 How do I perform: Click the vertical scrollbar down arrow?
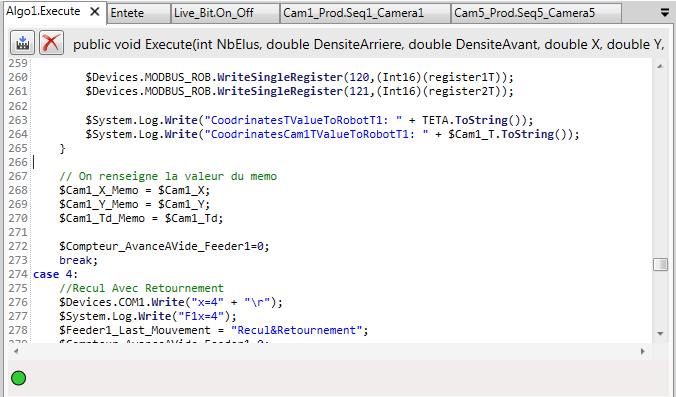(x=660, y=333)
